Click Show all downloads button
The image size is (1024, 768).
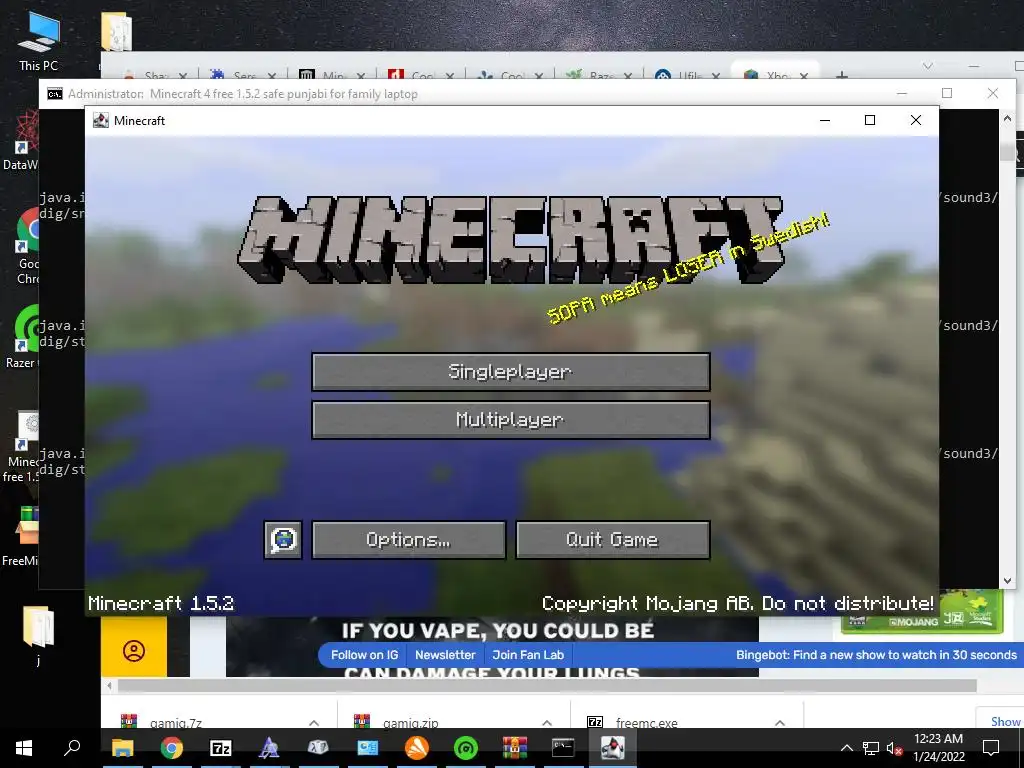[x=1006, y=721]
